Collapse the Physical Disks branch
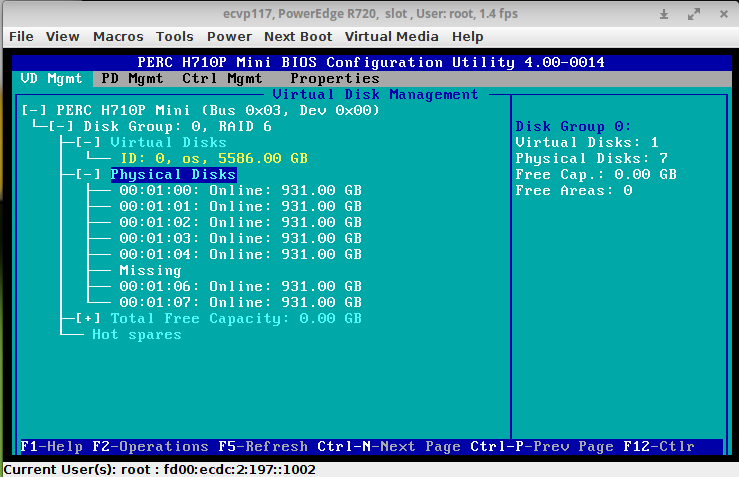 point(88,174)
